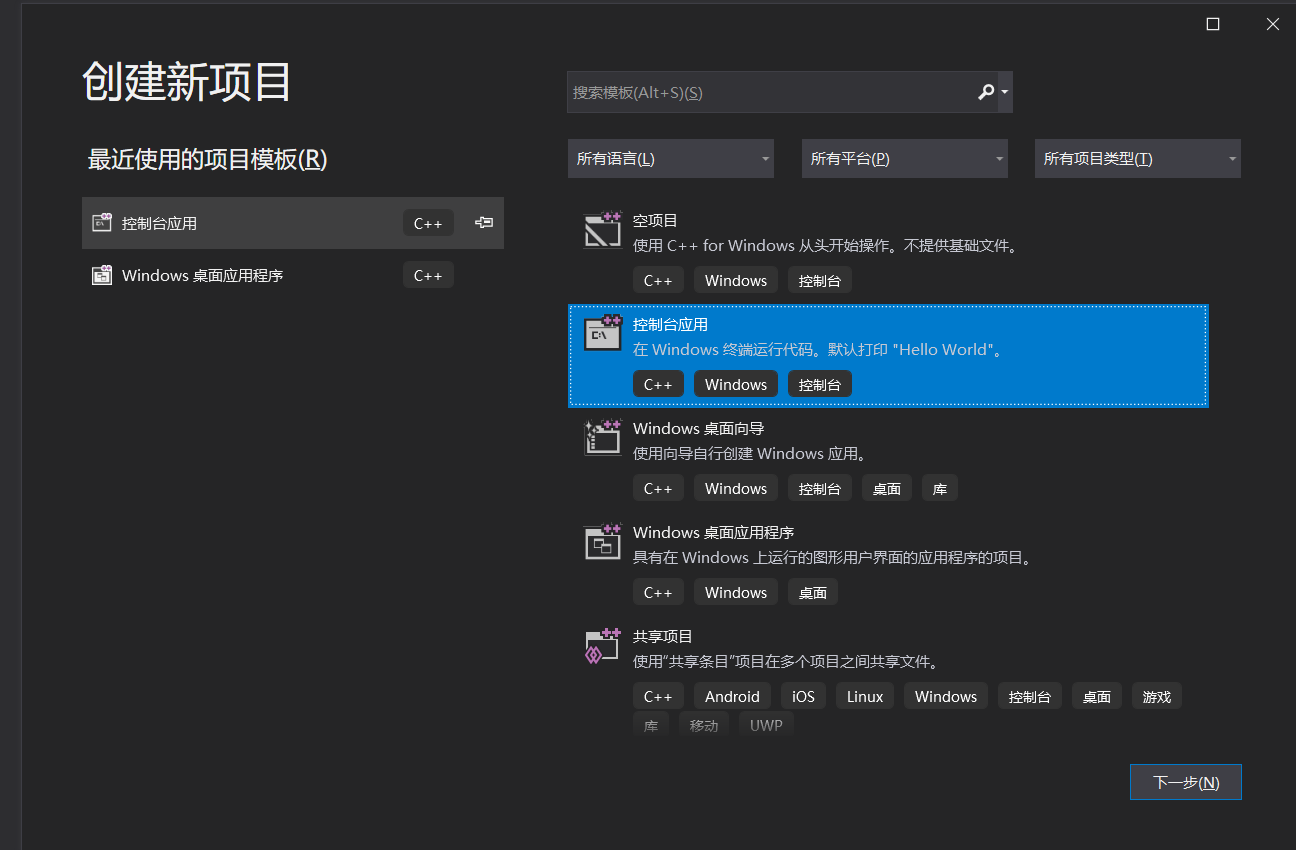Select the Linux tag under 共享项目

coord(864,695)
